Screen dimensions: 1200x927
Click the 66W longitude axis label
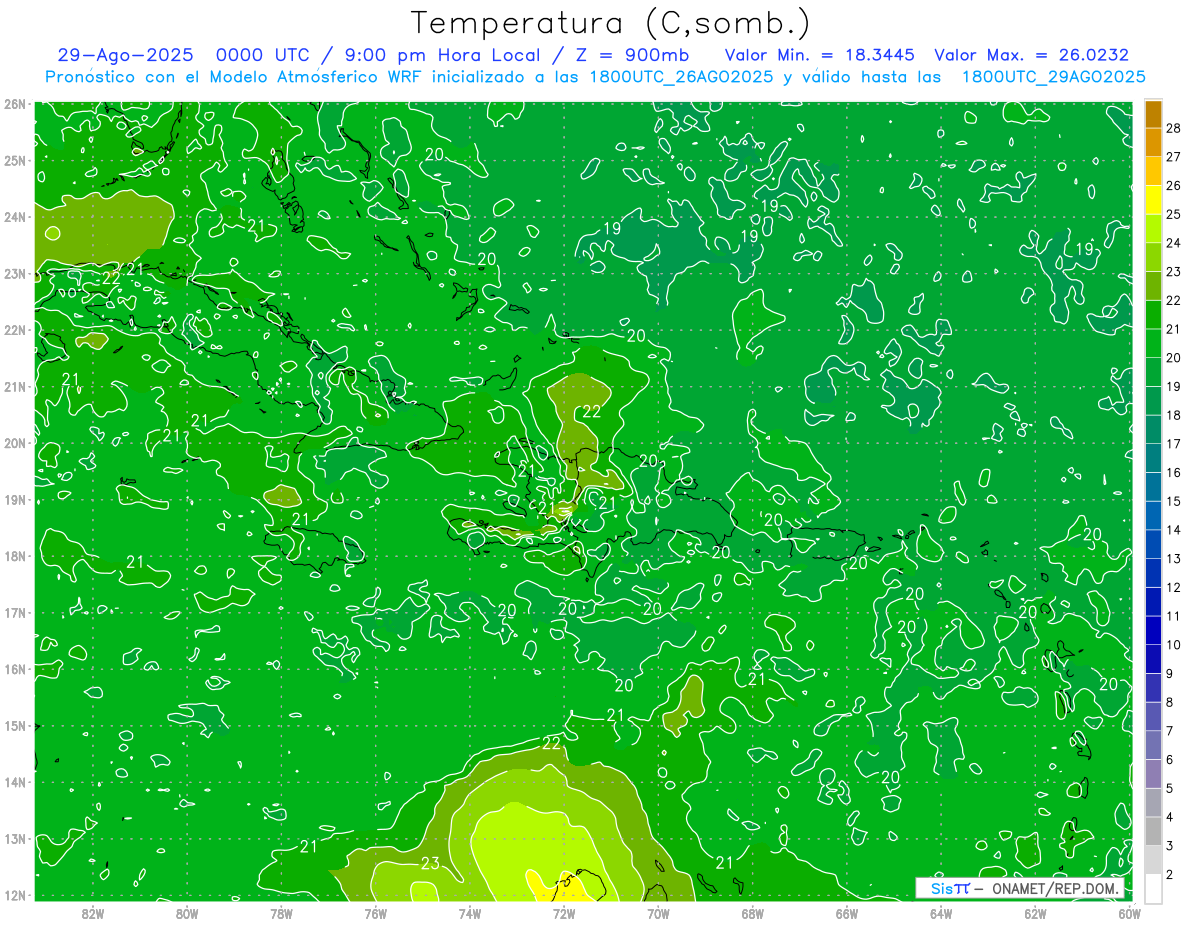(x=846, y=914)
